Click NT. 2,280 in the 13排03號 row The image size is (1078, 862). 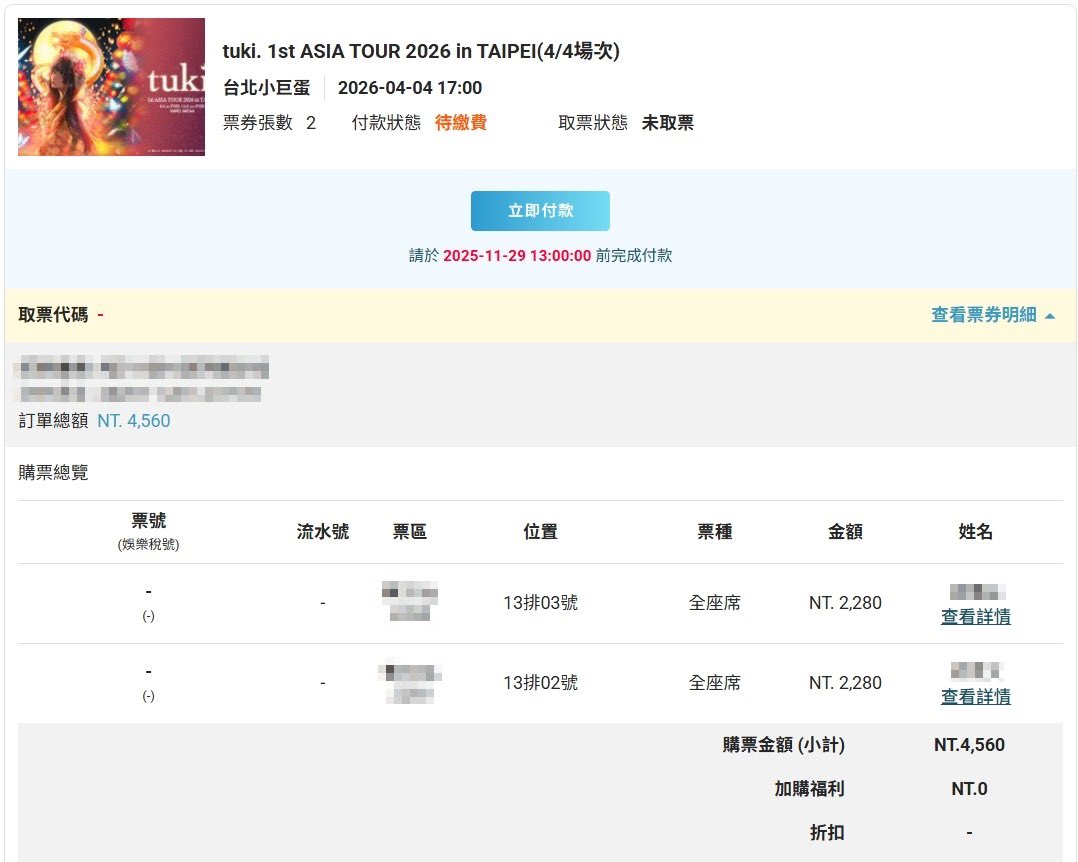click(845, 603)
